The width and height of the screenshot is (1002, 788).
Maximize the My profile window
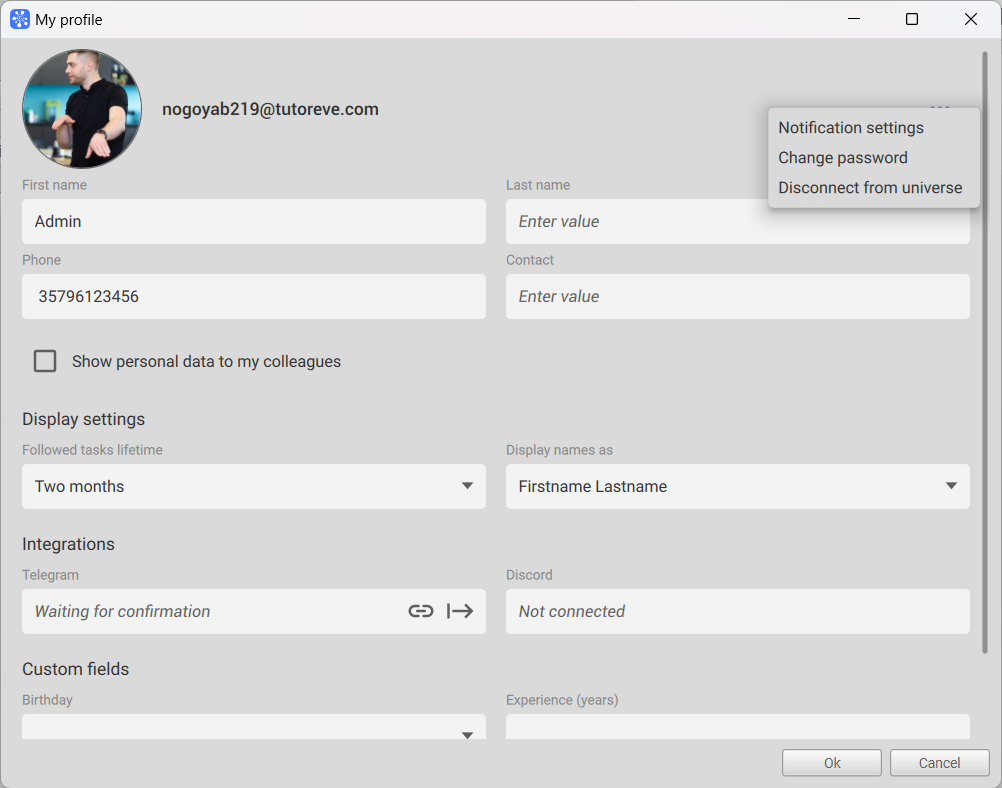pos(912,19)
